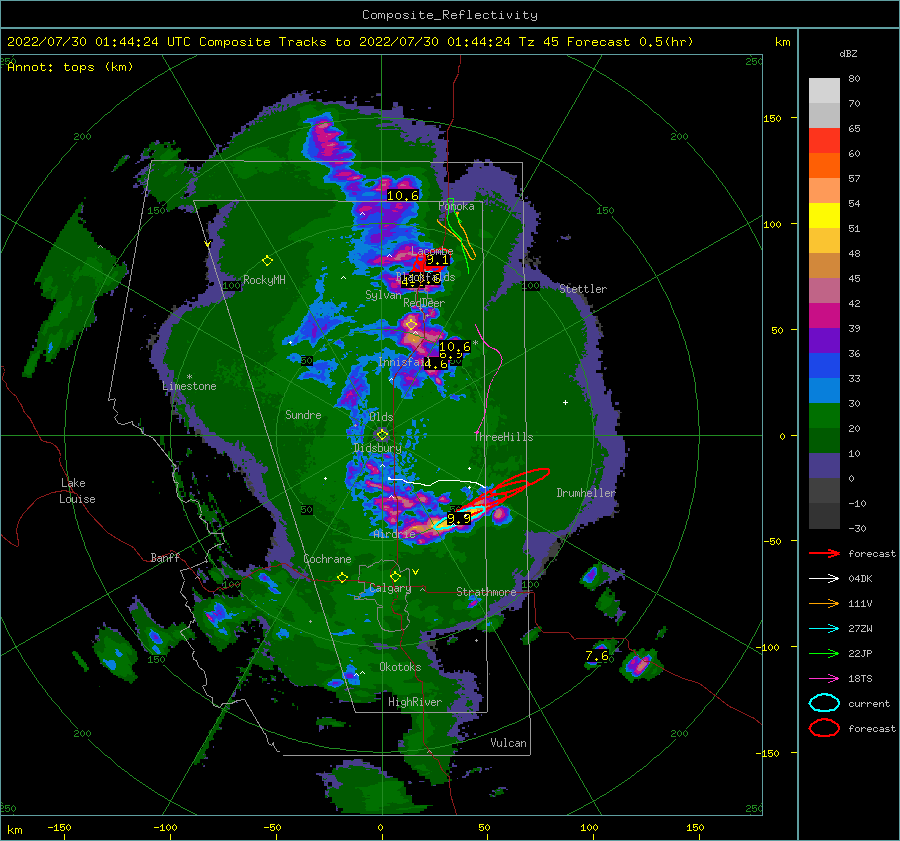Screen dimensions: 900x841
Task: Click the Calgary city label
Action: pos(390,588)
